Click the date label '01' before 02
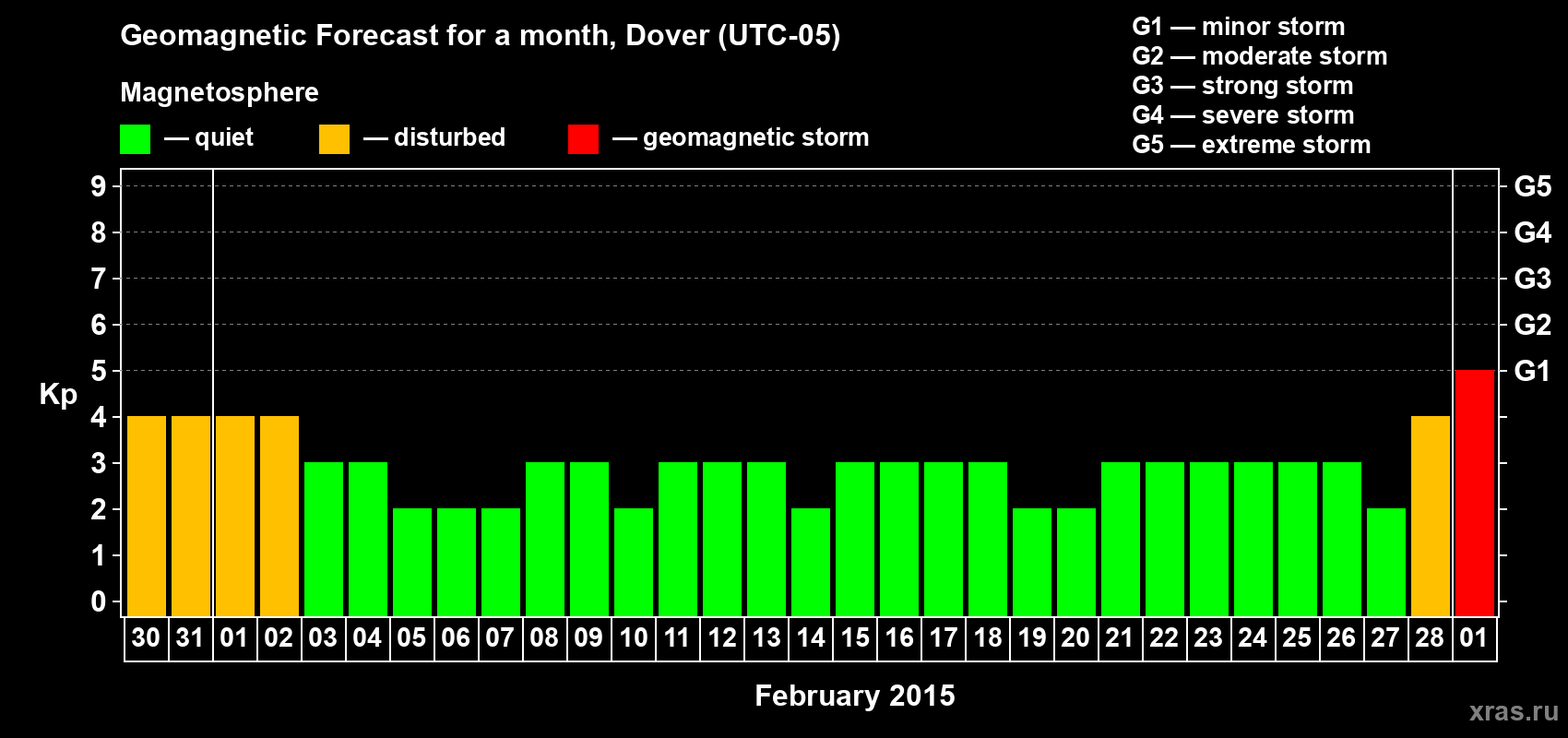Screen dimensions: 1568x738 (x=234, y=637)
